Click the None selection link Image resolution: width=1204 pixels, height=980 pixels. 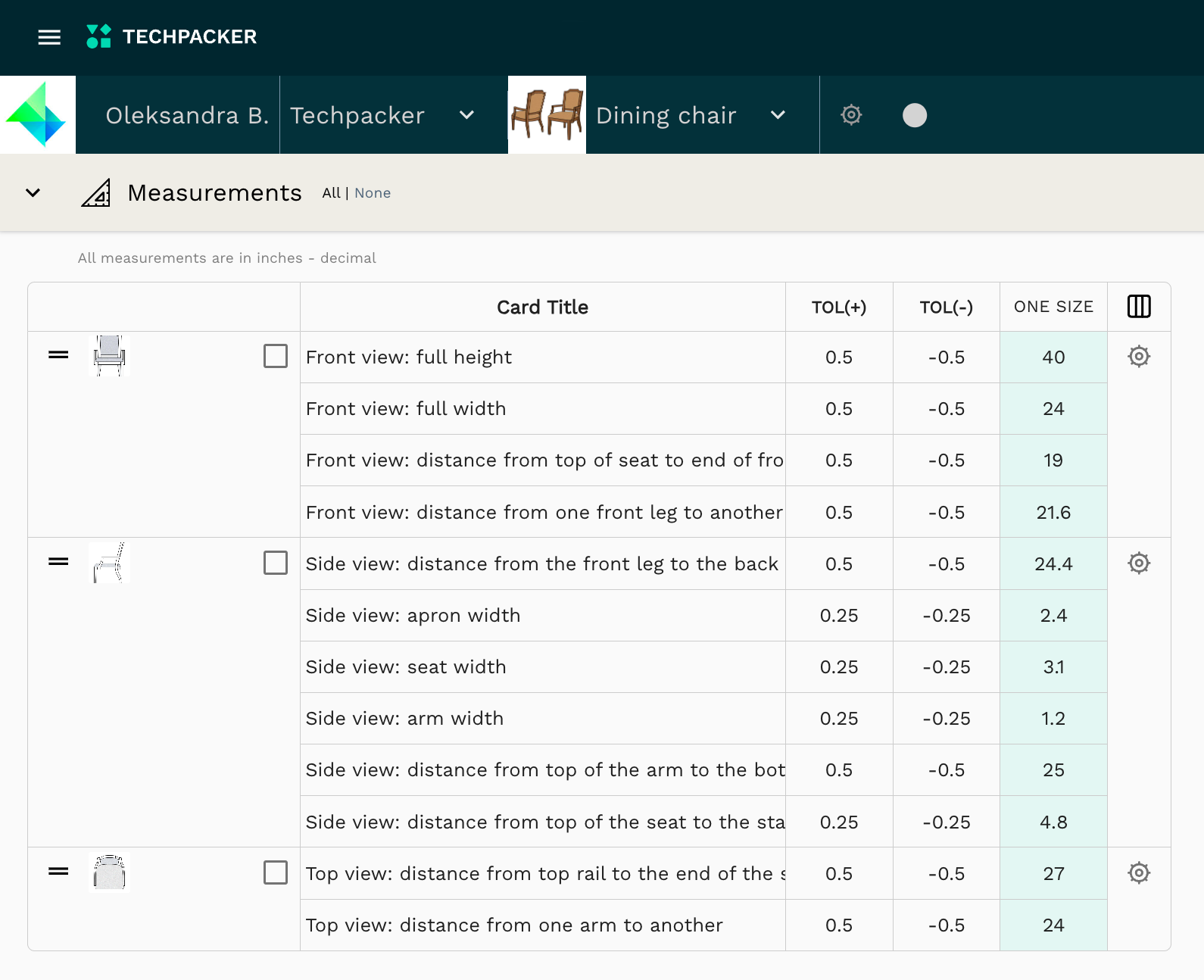(x=373, y=193)
